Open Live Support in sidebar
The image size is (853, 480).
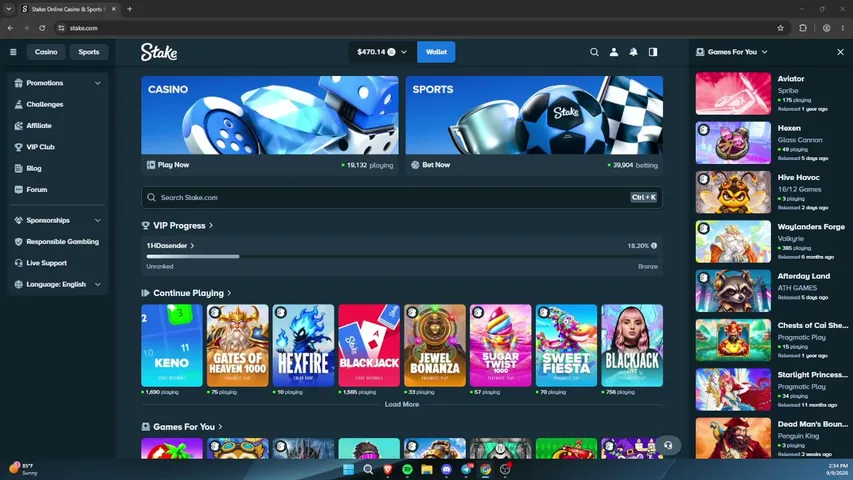46,263
